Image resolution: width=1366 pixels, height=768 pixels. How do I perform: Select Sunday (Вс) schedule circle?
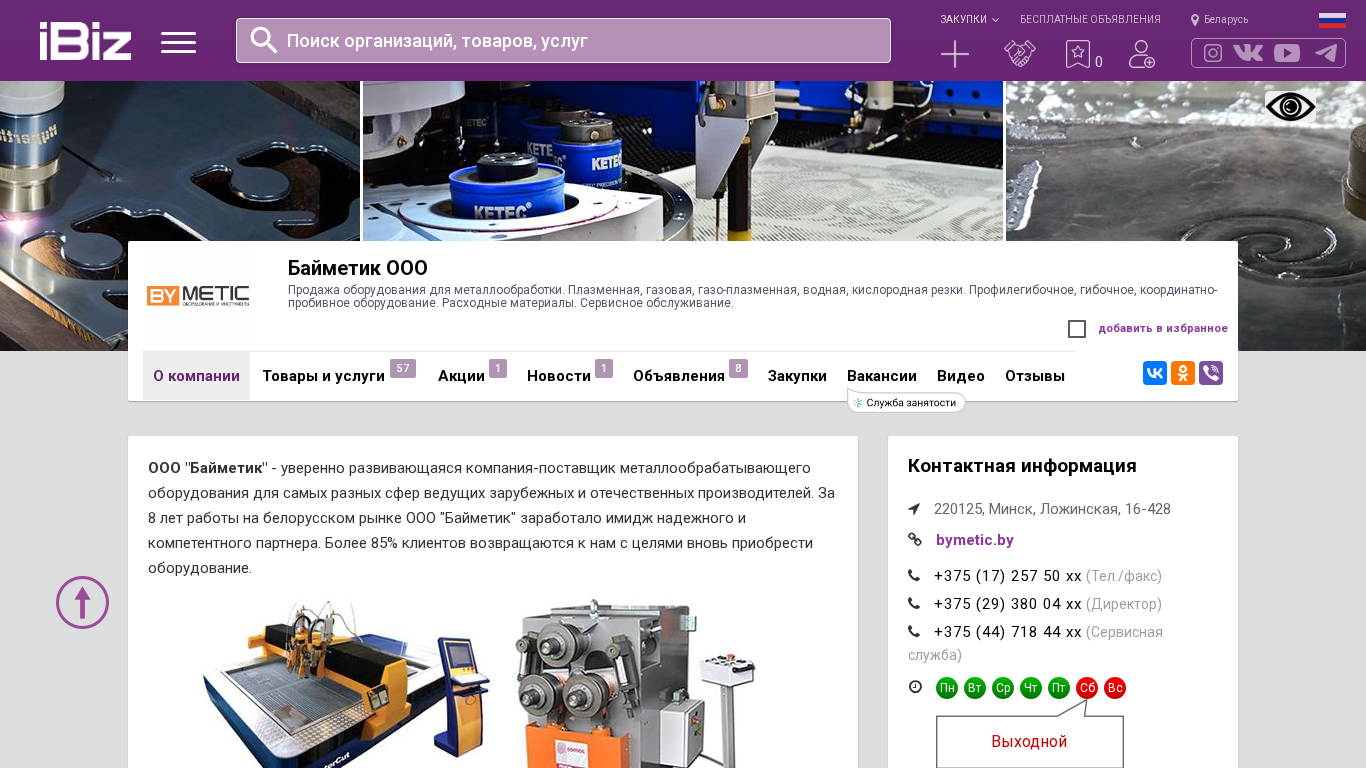click(1115, 688)
